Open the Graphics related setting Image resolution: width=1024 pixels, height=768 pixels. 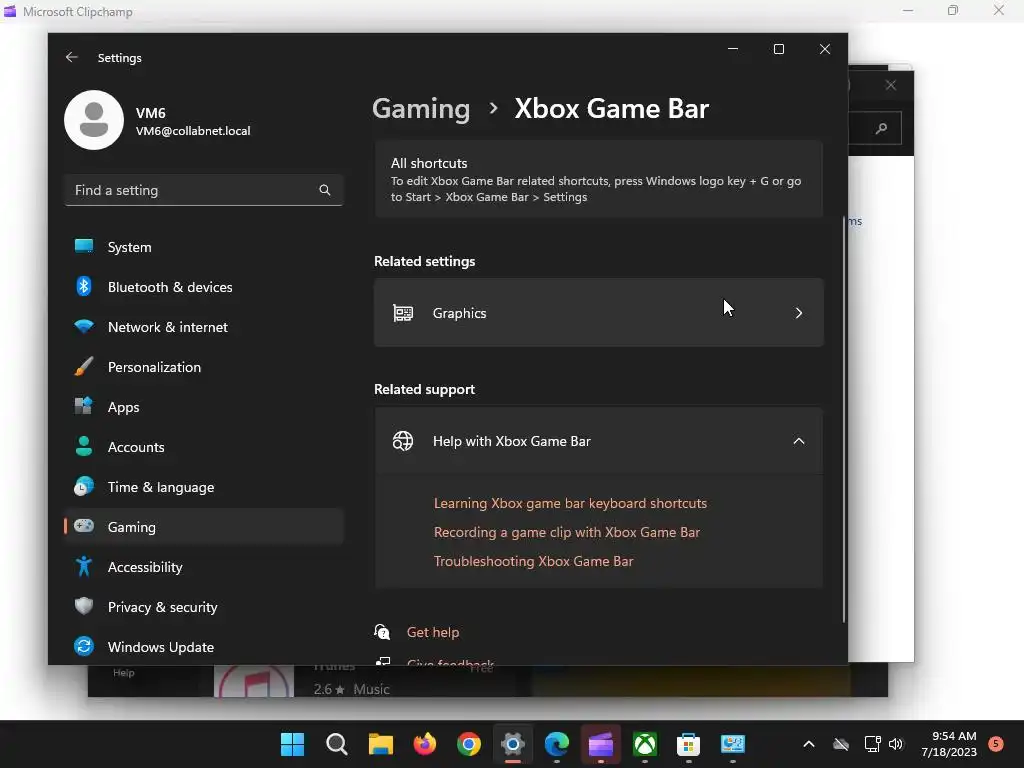point(598,313)
